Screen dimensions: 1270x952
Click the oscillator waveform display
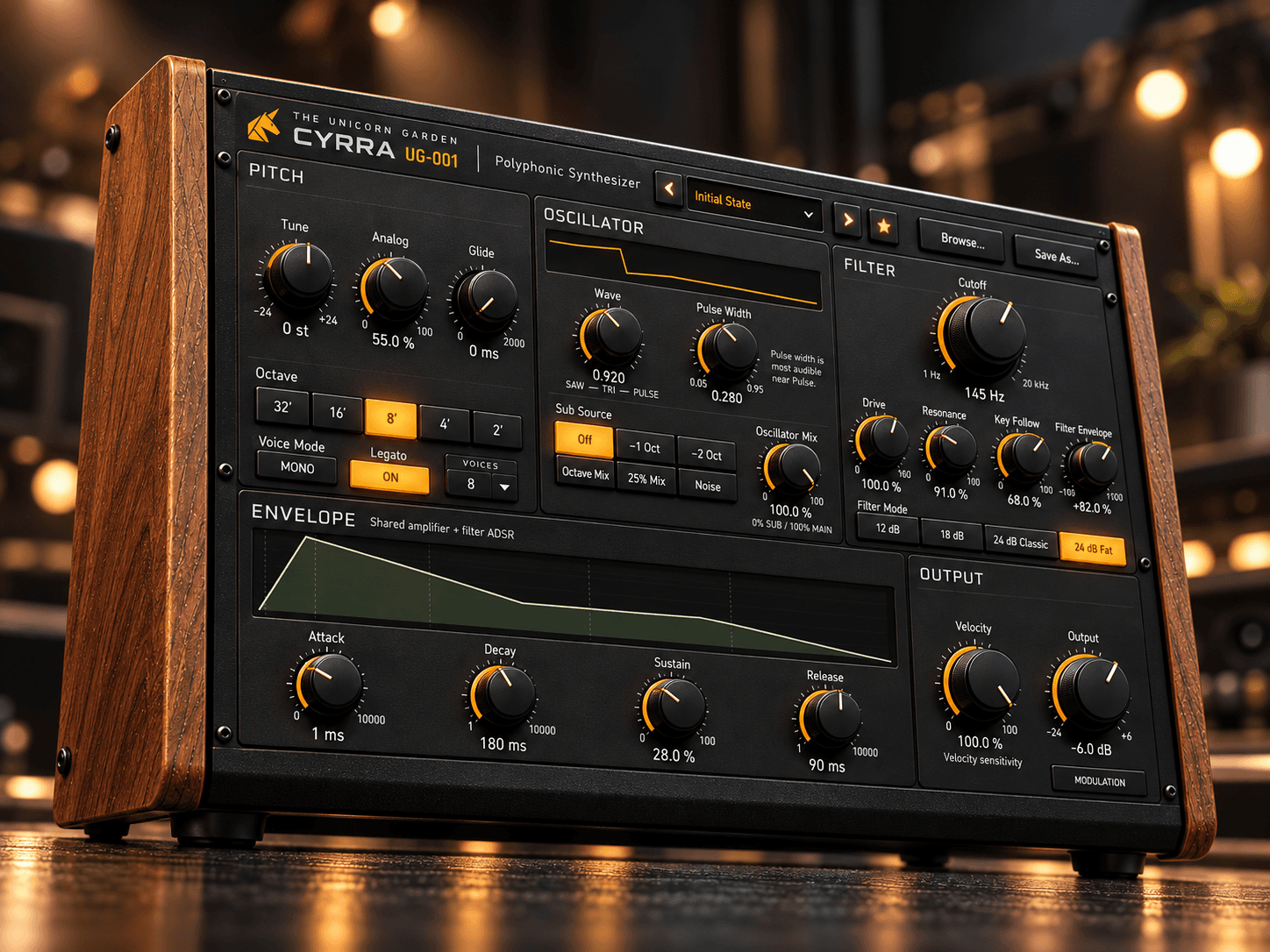click(683, 271)
